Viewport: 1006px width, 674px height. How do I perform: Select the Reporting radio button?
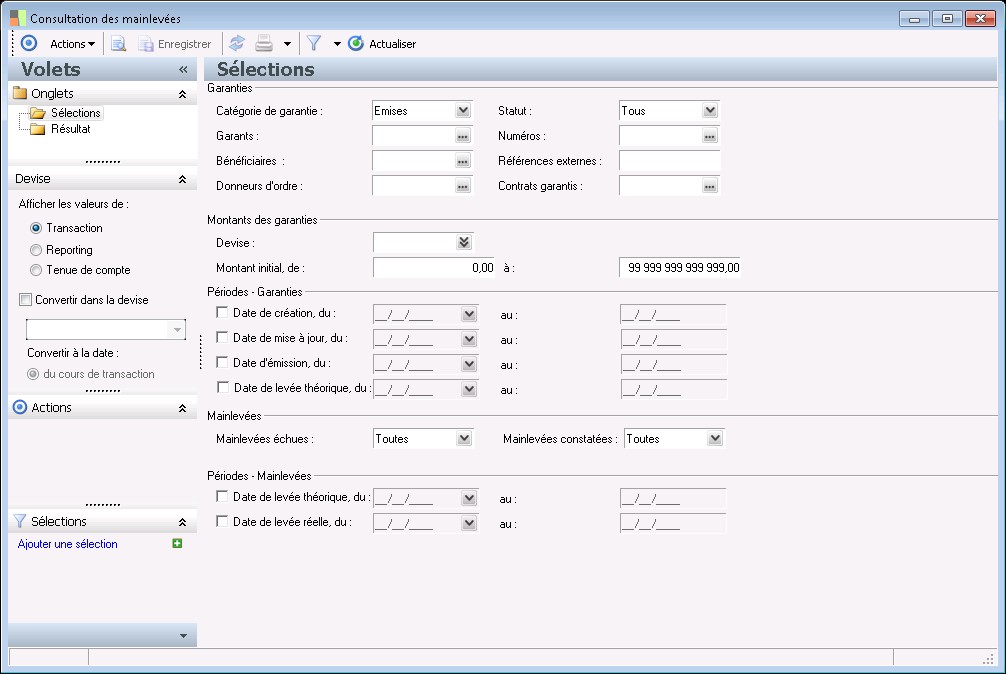tap(36, 250)
